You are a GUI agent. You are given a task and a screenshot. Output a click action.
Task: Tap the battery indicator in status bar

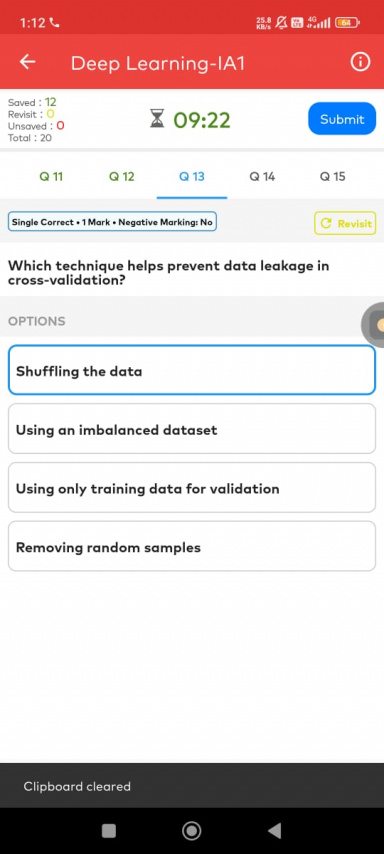click(348, 22)
